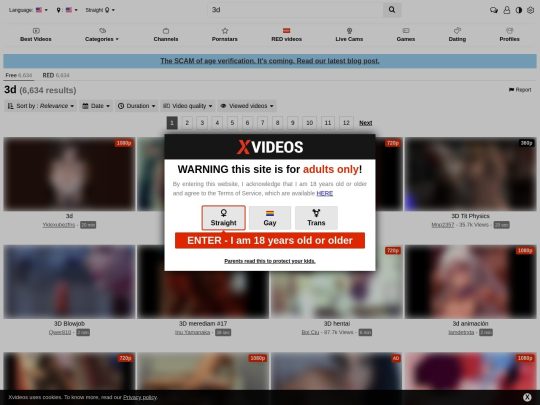Open the Profiles section
Screen dimensions: 540x405
click(509, 35)
